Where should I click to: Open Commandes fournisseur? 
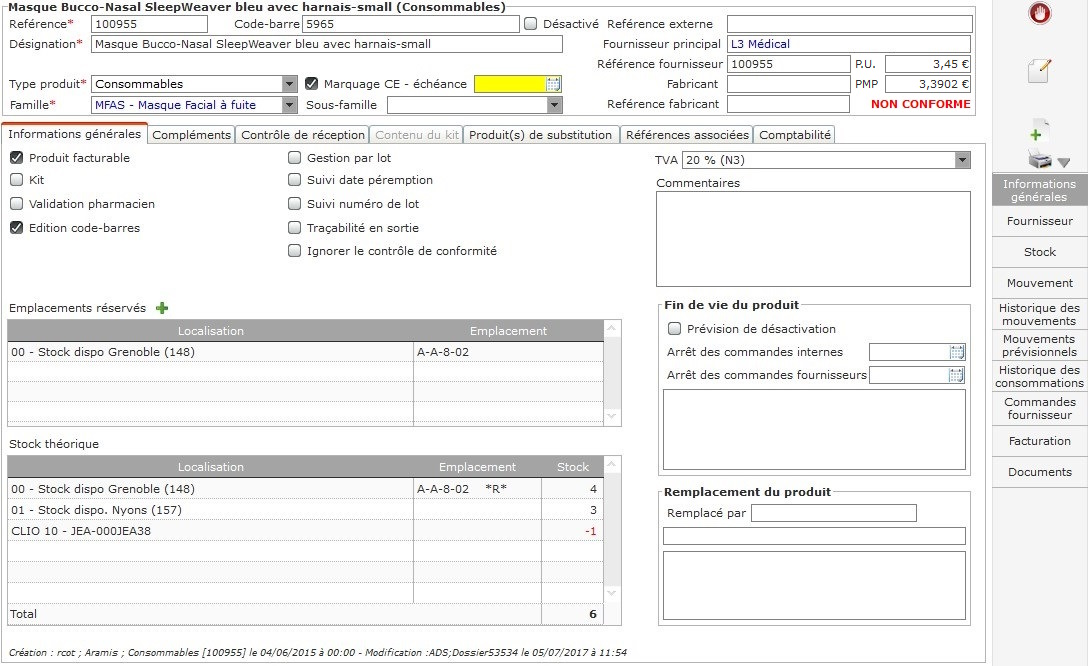tap(1039, 408)
